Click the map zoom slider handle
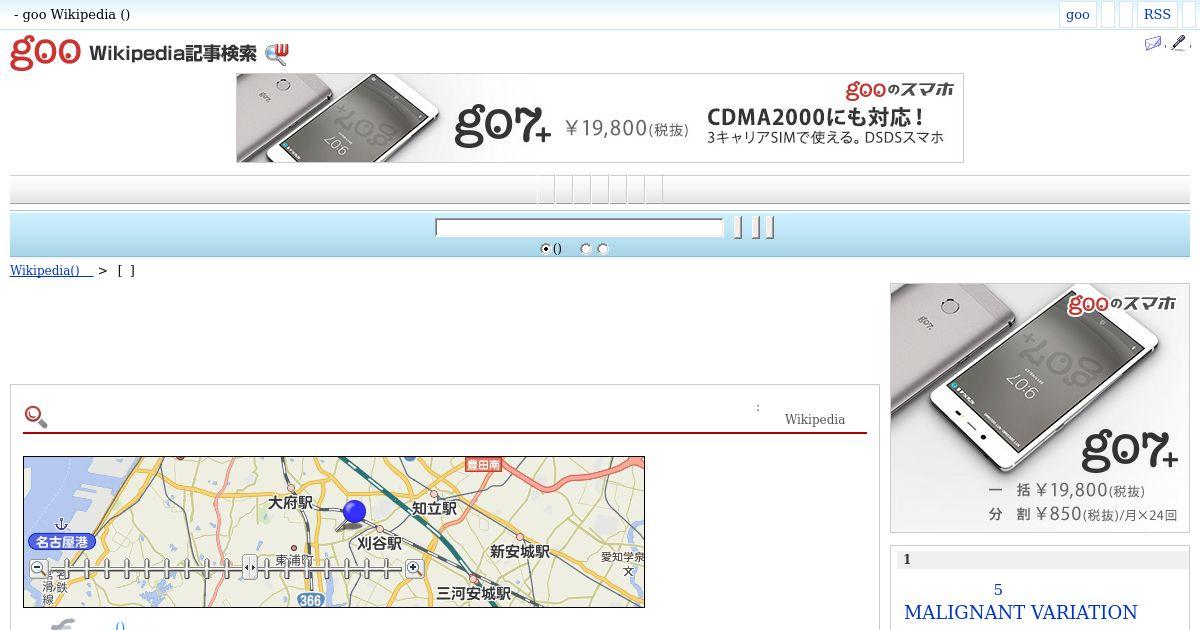The width and height of the screenshot is (1200, 630). 250,568
